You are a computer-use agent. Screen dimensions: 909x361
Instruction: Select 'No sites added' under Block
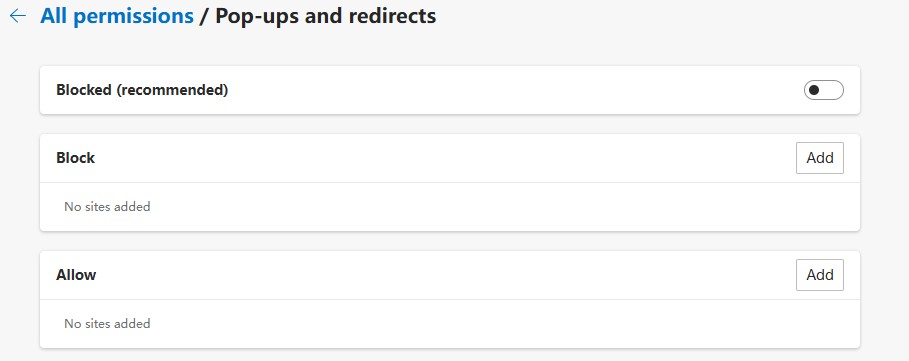107,206
